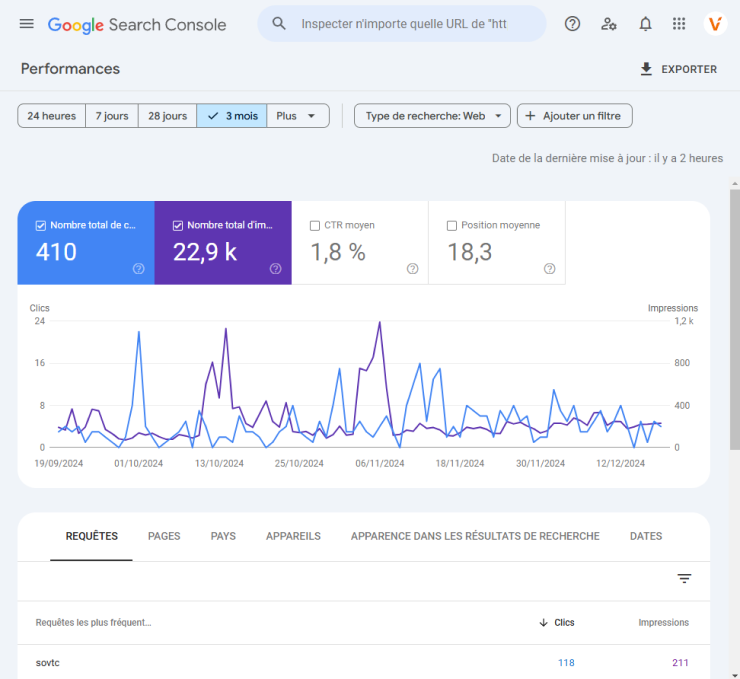Select the 7 jours date range
The width and height of the screenshot is (740, 679).
[x=112, y=116]
